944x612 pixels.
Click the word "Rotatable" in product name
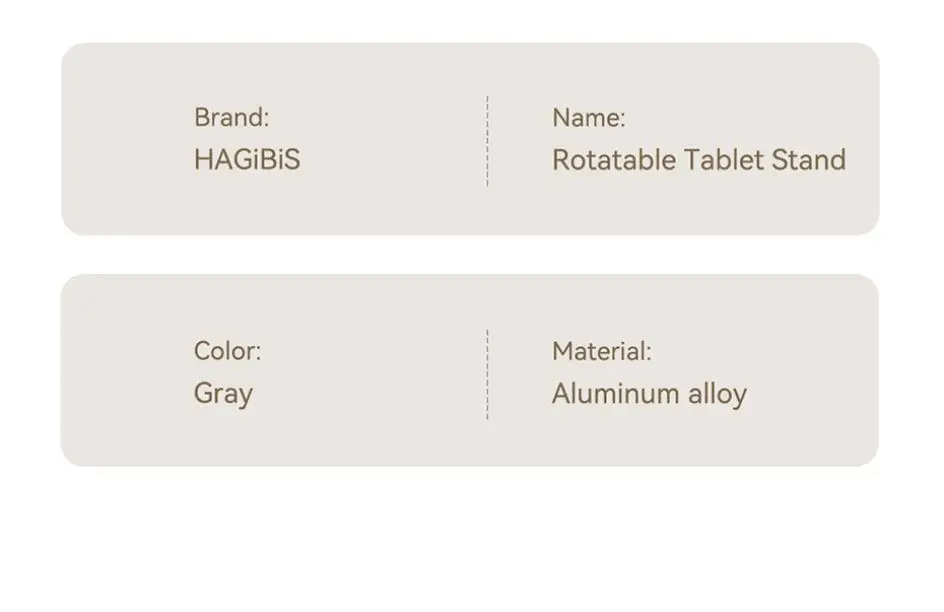(x=614, y=160)
